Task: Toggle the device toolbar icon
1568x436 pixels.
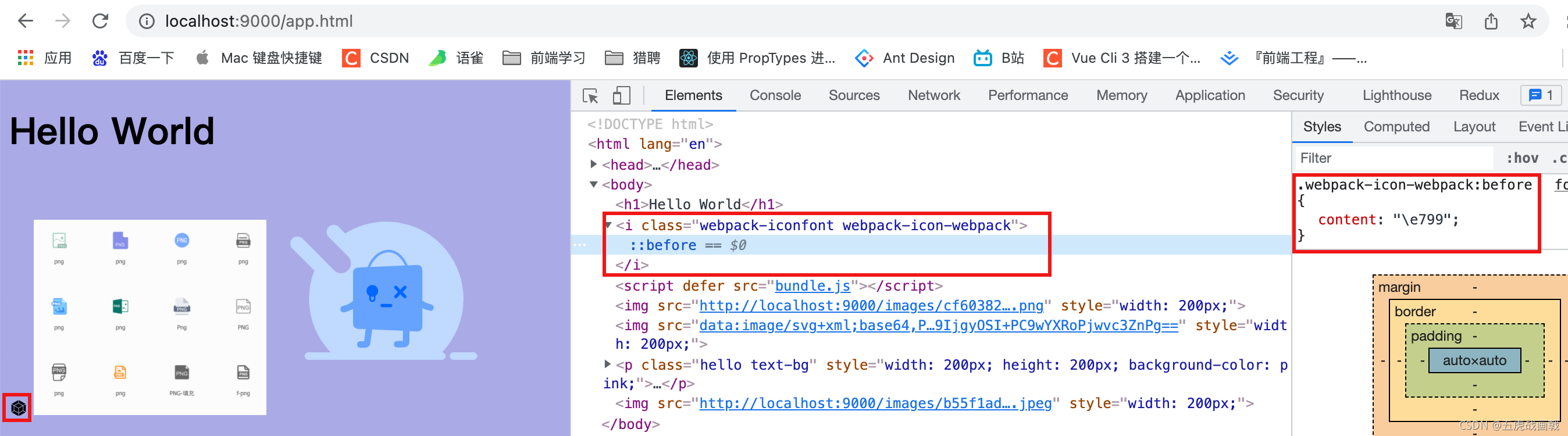Action: (x=621, y=95)
